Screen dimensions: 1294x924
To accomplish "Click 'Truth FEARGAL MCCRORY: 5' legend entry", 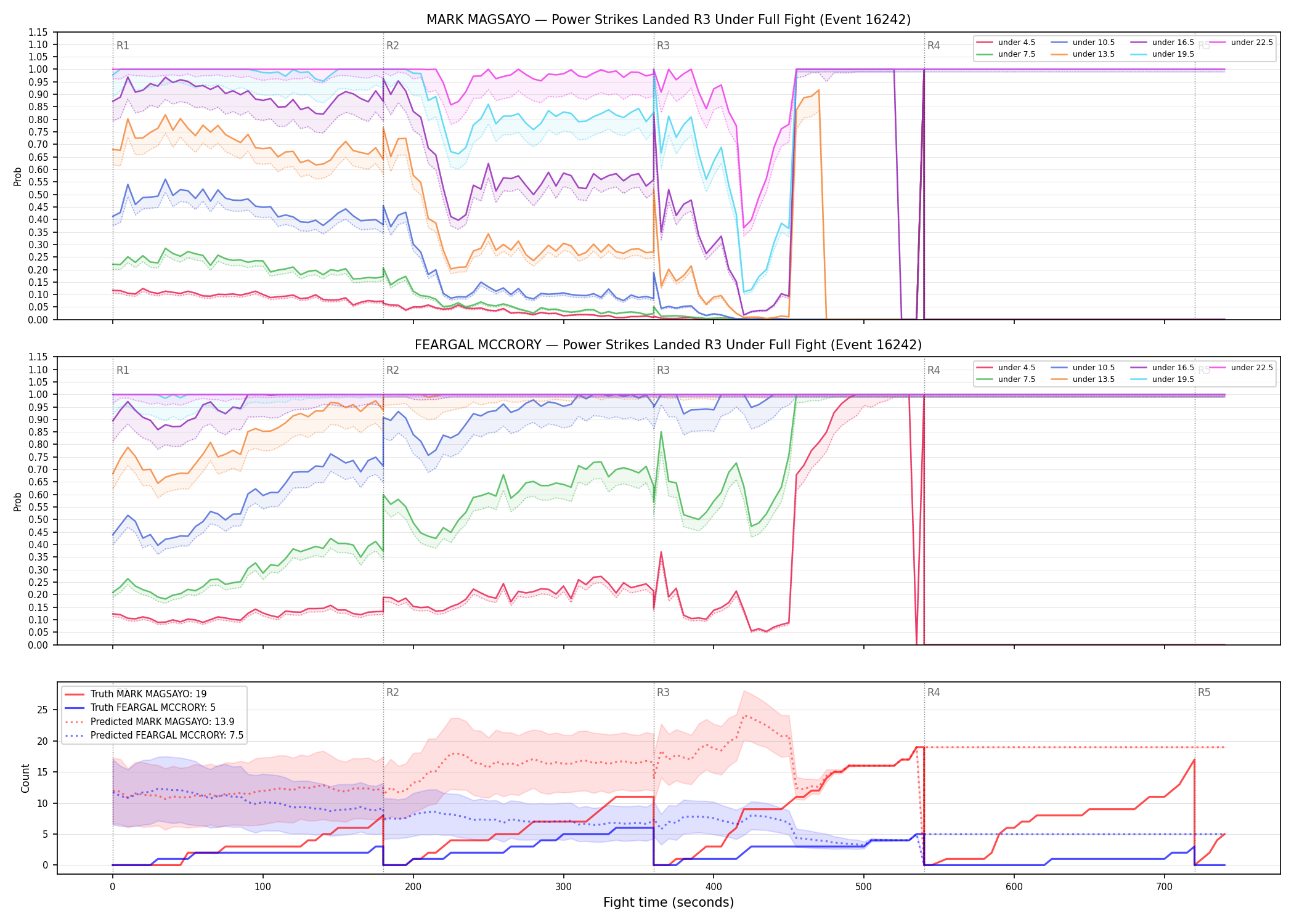I will (140, 708).
